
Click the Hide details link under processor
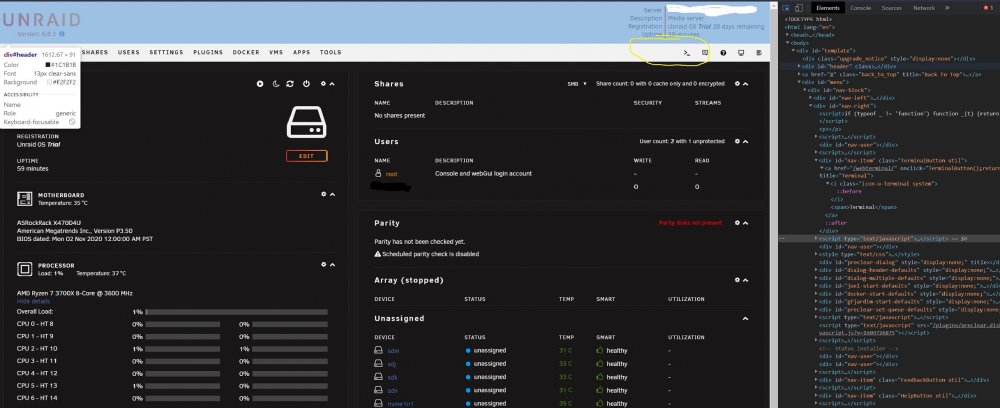click(33, 301)
